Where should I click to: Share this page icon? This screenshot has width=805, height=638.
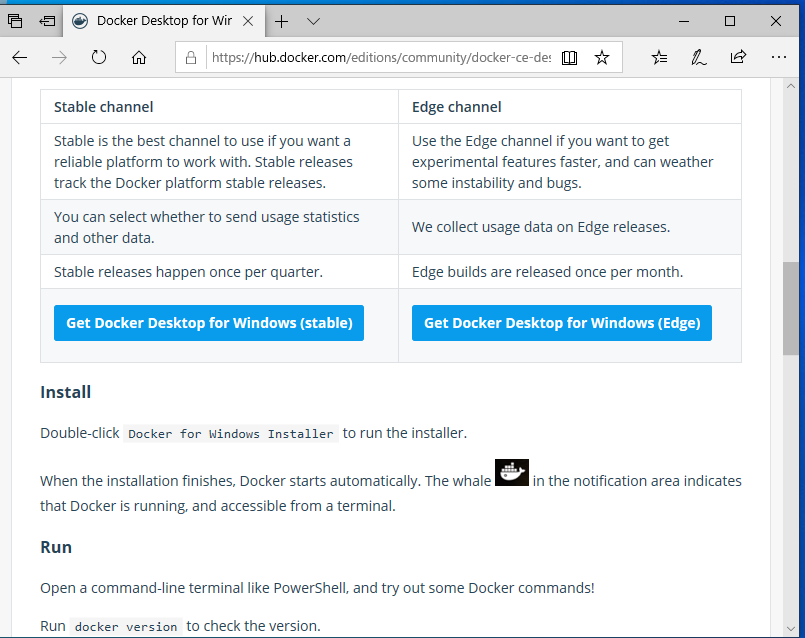pos(738,57)
